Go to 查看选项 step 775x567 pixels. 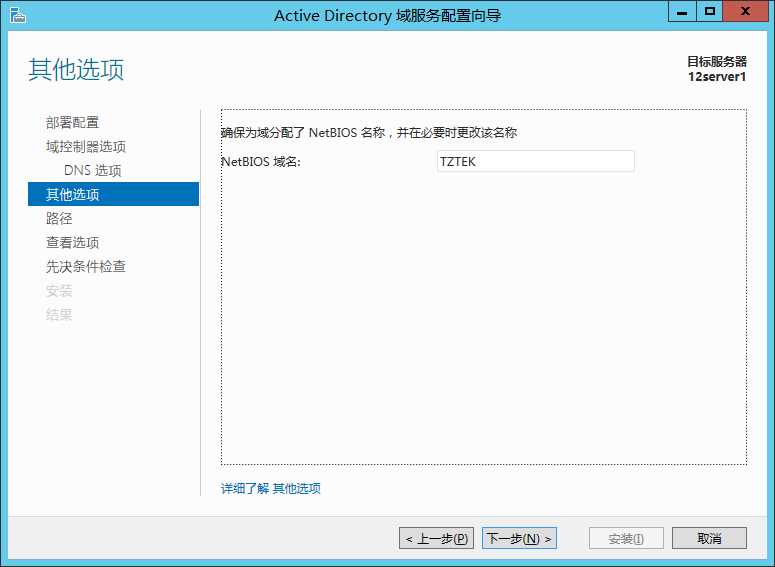[72, 243]
